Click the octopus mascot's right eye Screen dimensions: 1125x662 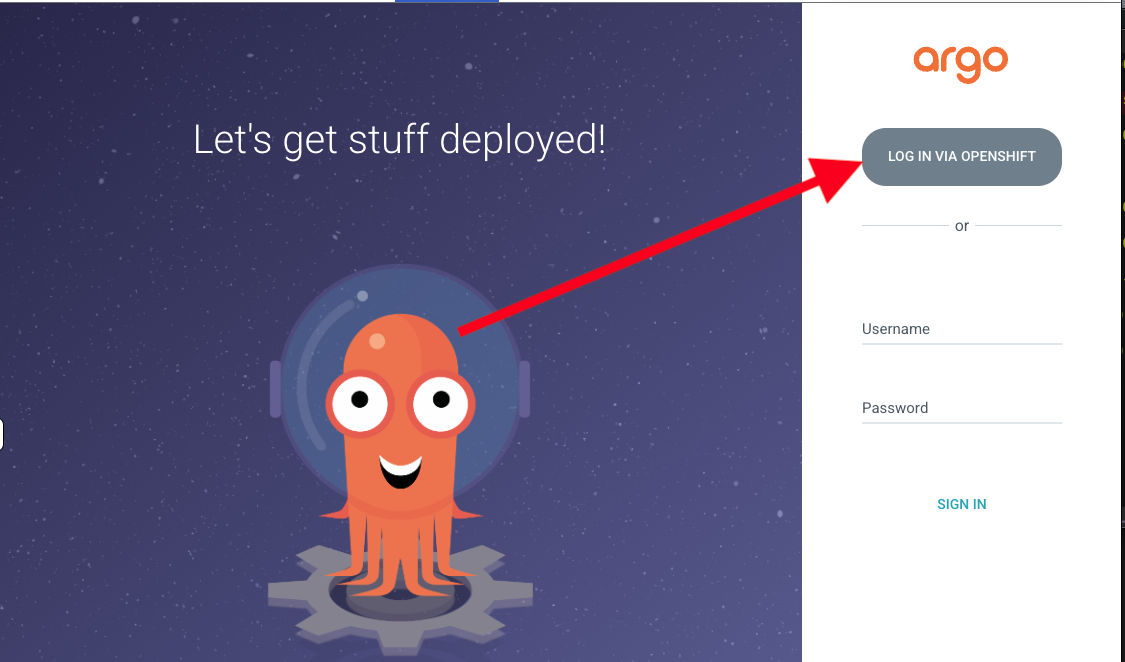tap(441, 401)
